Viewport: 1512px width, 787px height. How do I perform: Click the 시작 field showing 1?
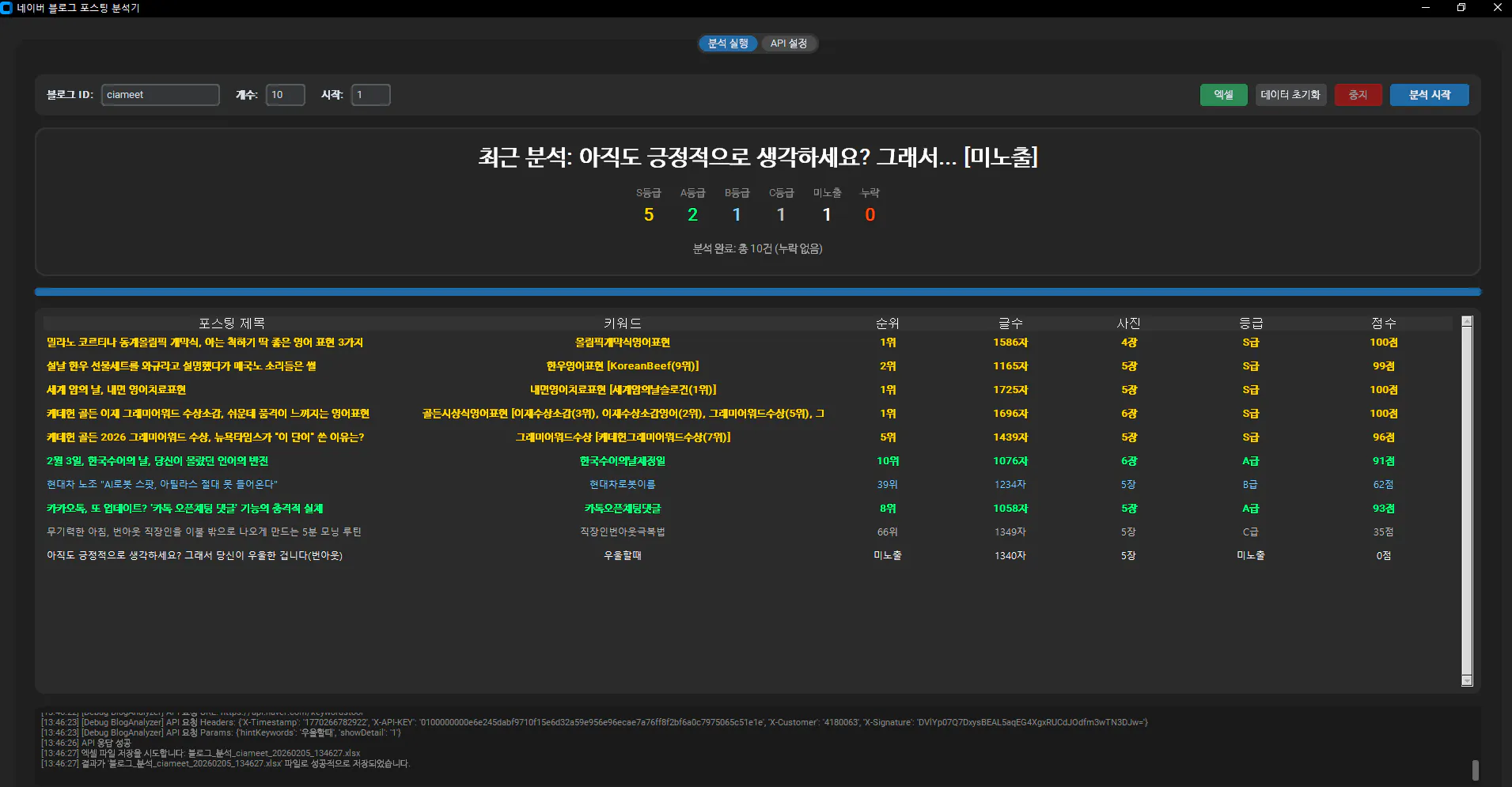coord(370,94)
